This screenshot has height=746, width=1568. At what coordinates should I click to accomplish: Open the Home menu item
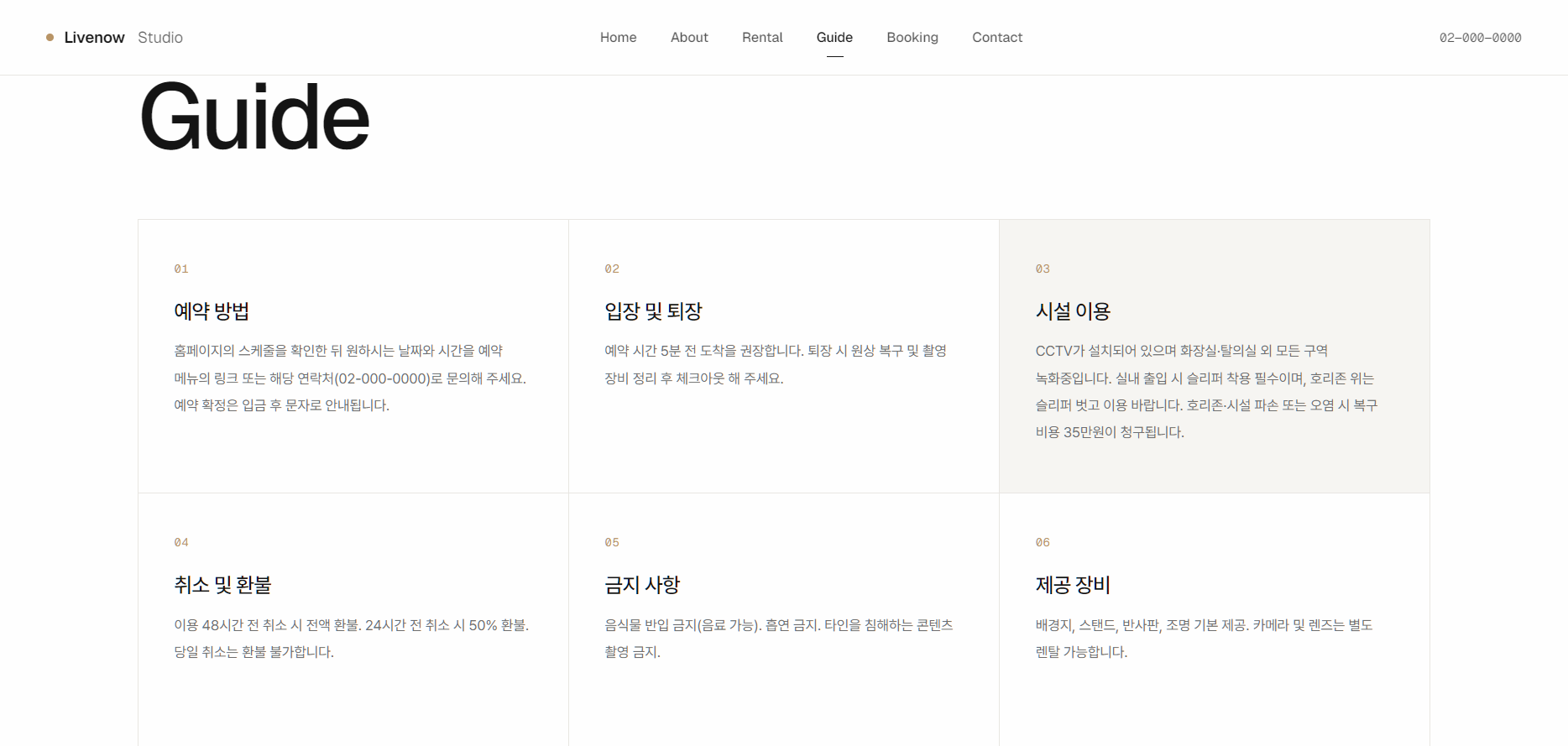[x=618, y=38]
